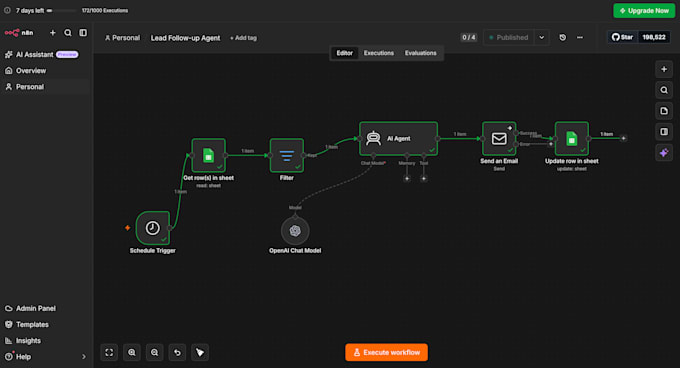This screenshot has width=680, height=368.
Task: Click the 198,622 star count
Action: click(654, 37)
